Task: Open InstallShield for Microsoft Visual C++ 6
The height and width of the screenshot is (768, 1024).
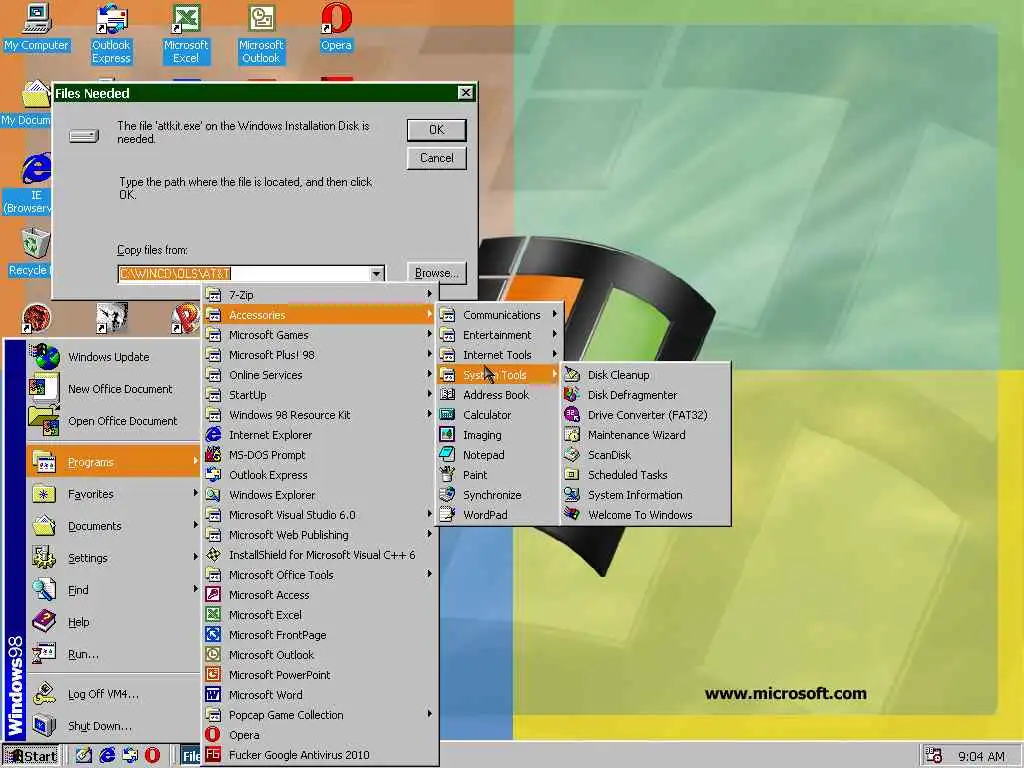Action: pos(319,554)
